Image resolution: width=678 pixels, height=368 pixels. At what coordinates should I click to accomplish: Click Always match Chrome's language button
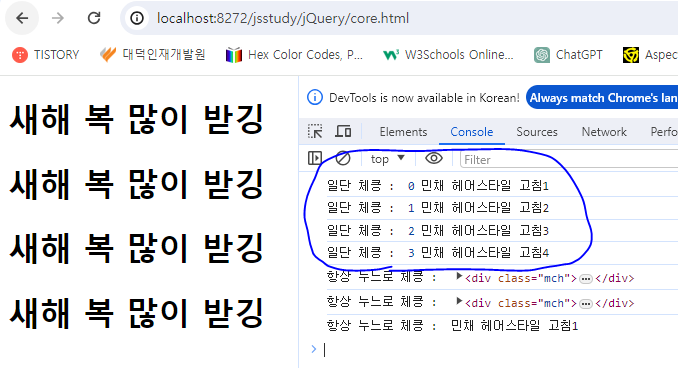click(602, 98)
